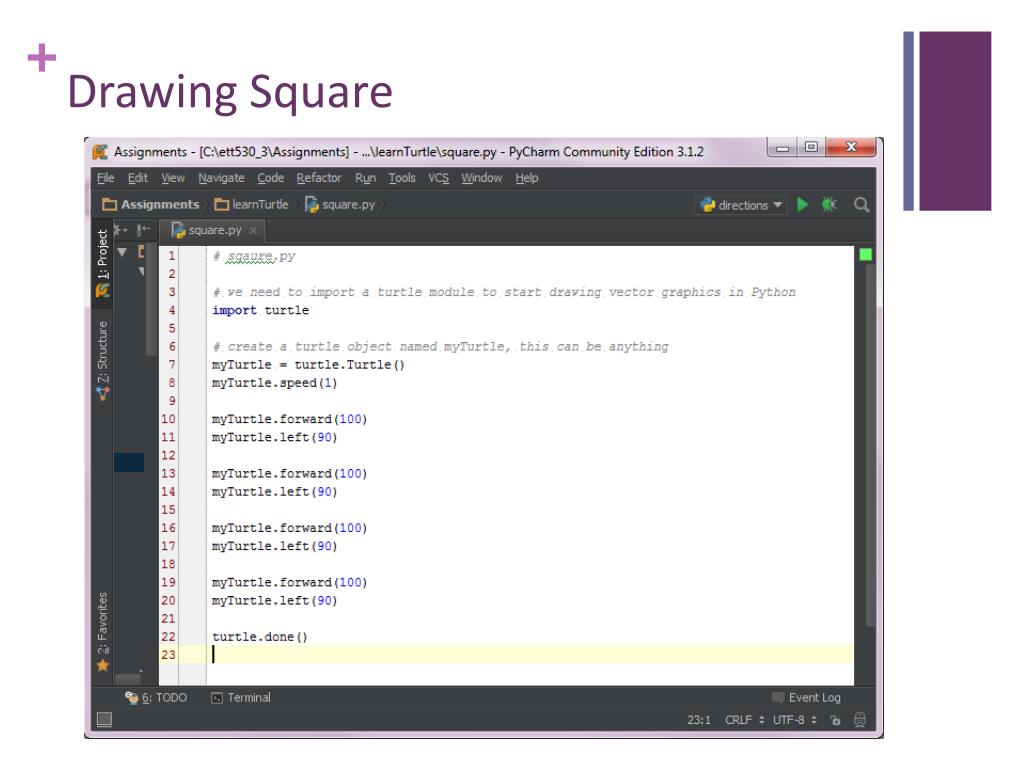
Task: Open the Help menu
Action: [526, 178]
